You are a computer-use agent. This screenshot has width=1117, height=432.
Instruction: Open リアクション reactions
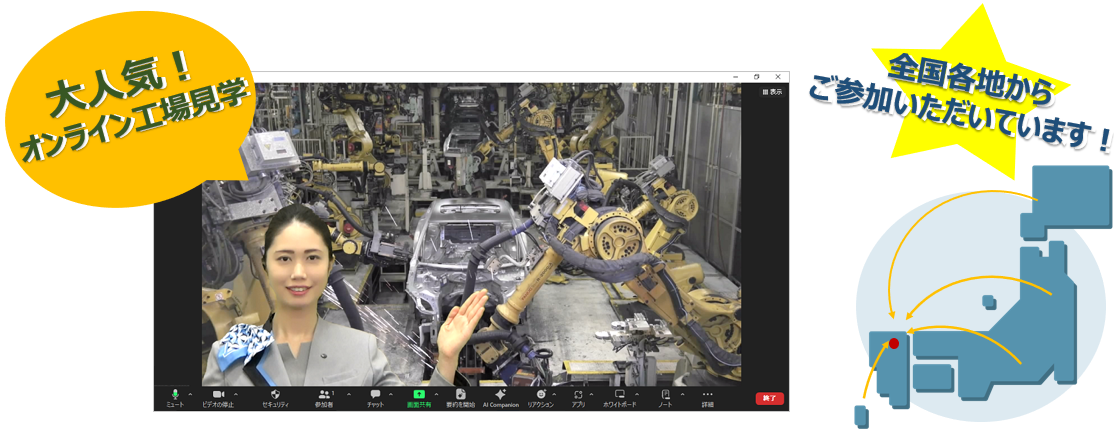[x=541, y=396]
